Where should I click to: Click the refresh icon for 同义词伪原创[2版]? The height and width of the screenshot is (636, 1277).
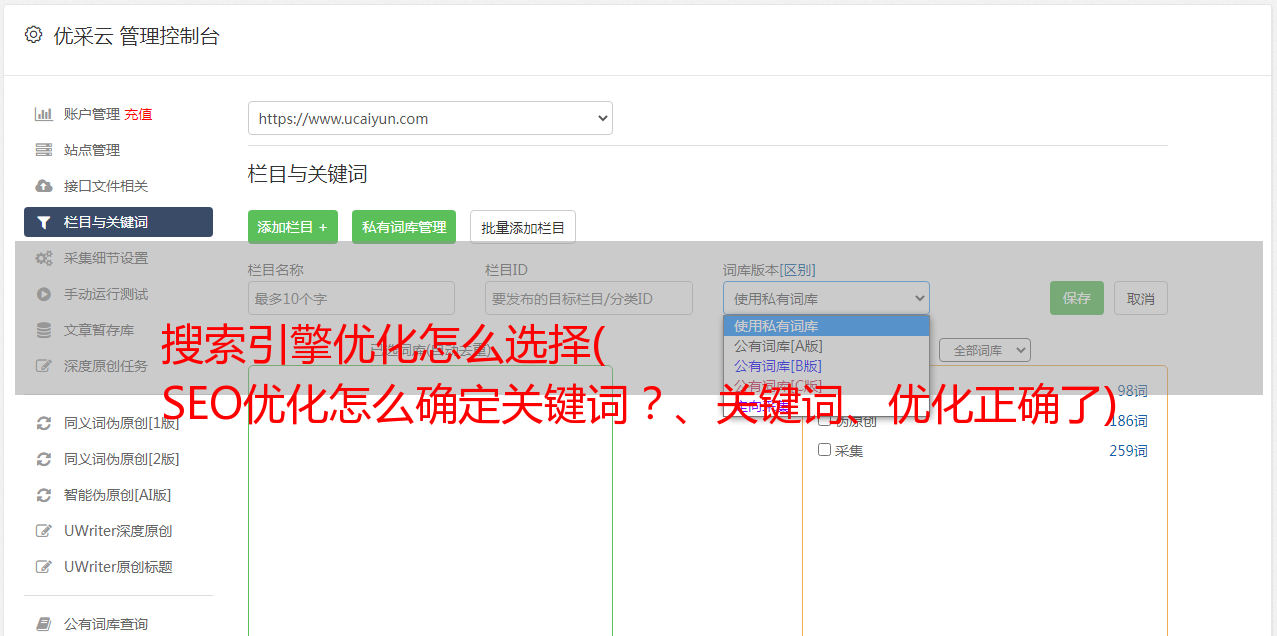click(44, 459)
